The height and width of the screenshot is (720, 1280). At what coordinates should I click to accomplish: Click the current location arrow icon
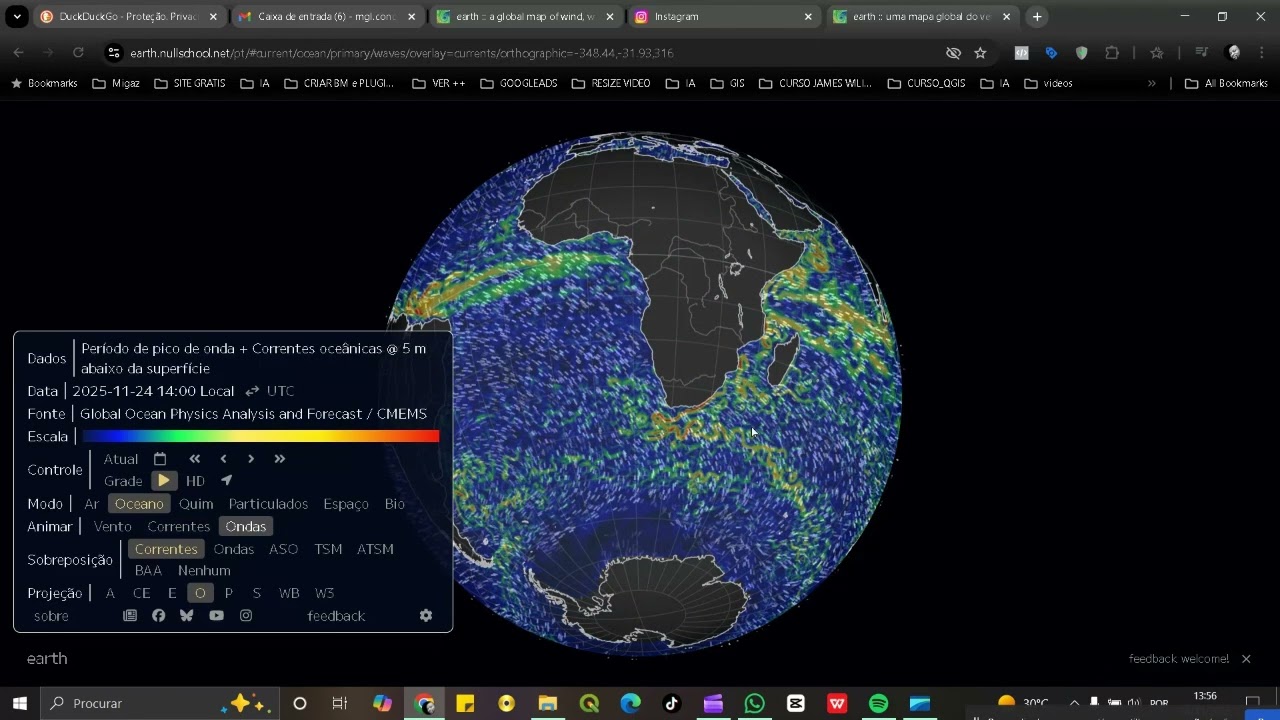[x=226, y=480]
